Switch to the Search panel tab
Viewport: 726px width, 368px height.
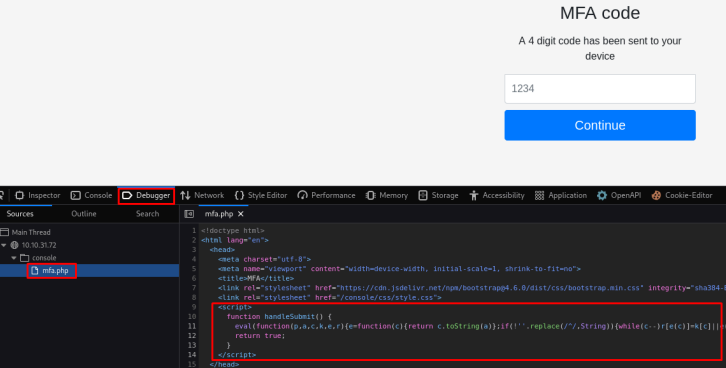pyautogui.click(x=148, y=214)
